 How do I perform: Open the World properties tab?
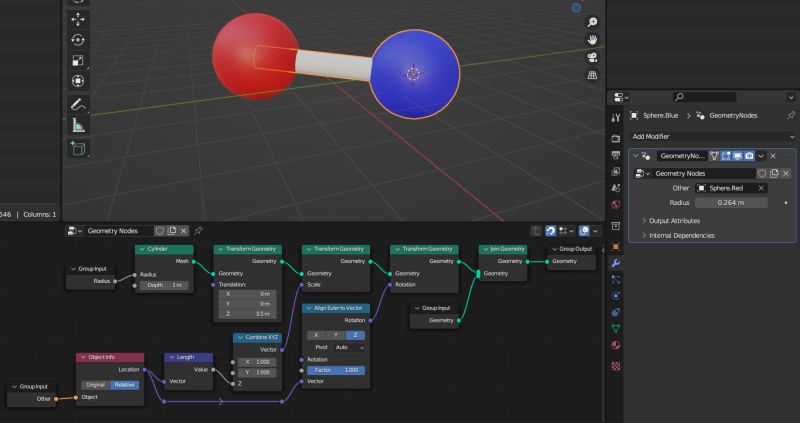click(x=616, y=205)
